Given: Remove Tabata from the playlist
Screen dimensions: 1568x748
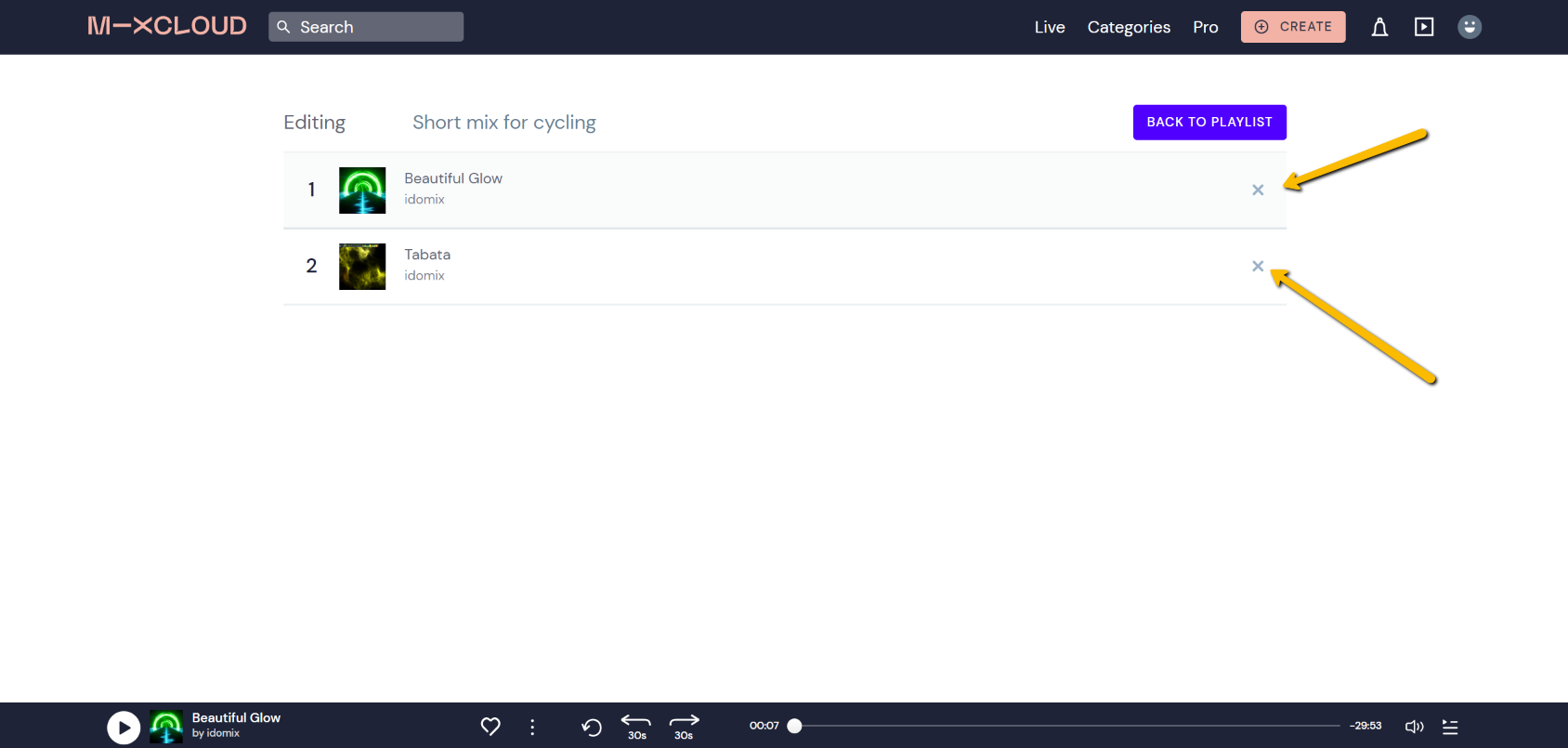Looking at the screenshot, I should tap(1258, 267).
